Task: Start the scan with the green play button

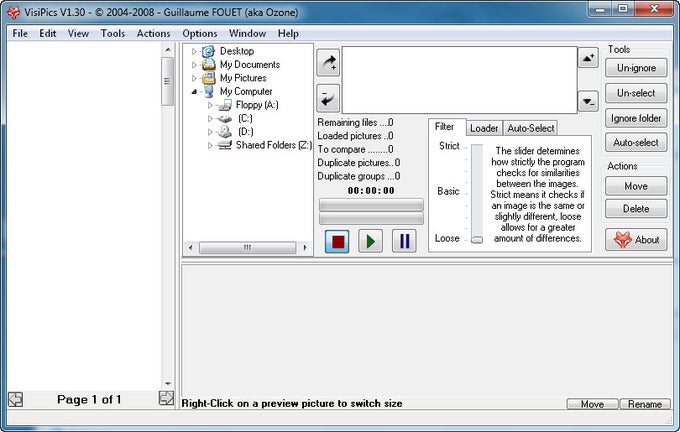Action: [x=370, y=241]
